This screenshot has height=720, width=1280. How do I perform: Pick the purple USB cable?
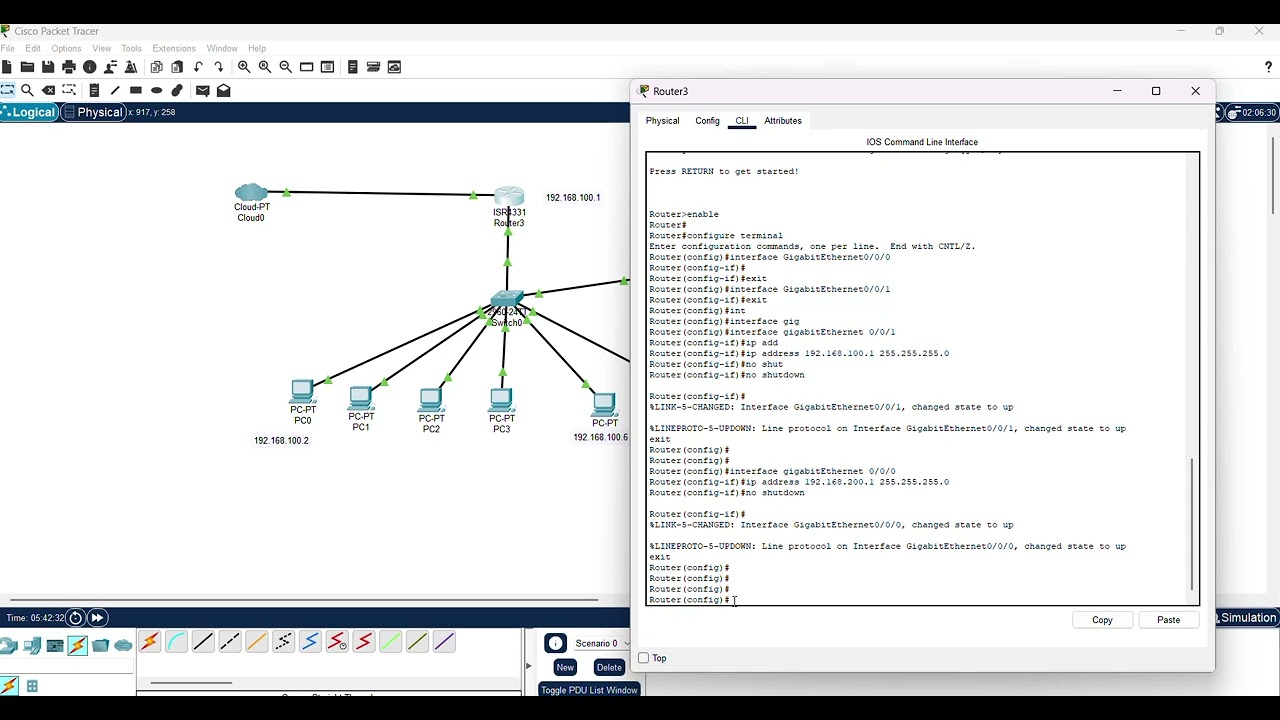445,642
